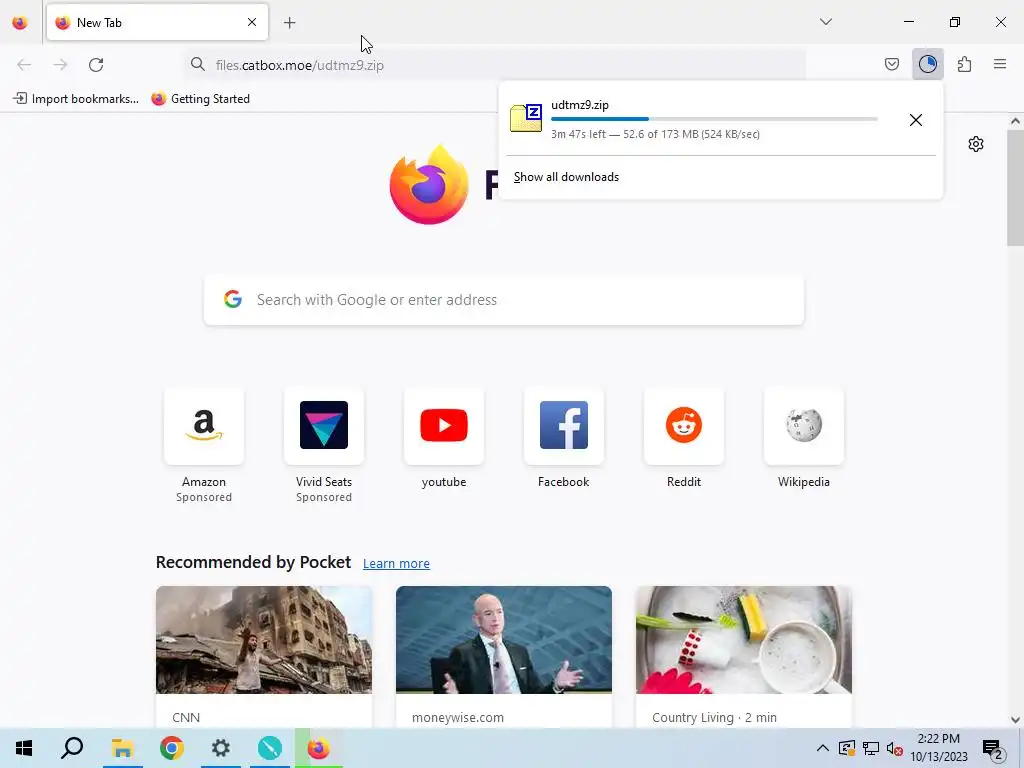This screenshot has height=768, width=1024.
Task: Click scrollbar down arrow
Action: 1015,720
